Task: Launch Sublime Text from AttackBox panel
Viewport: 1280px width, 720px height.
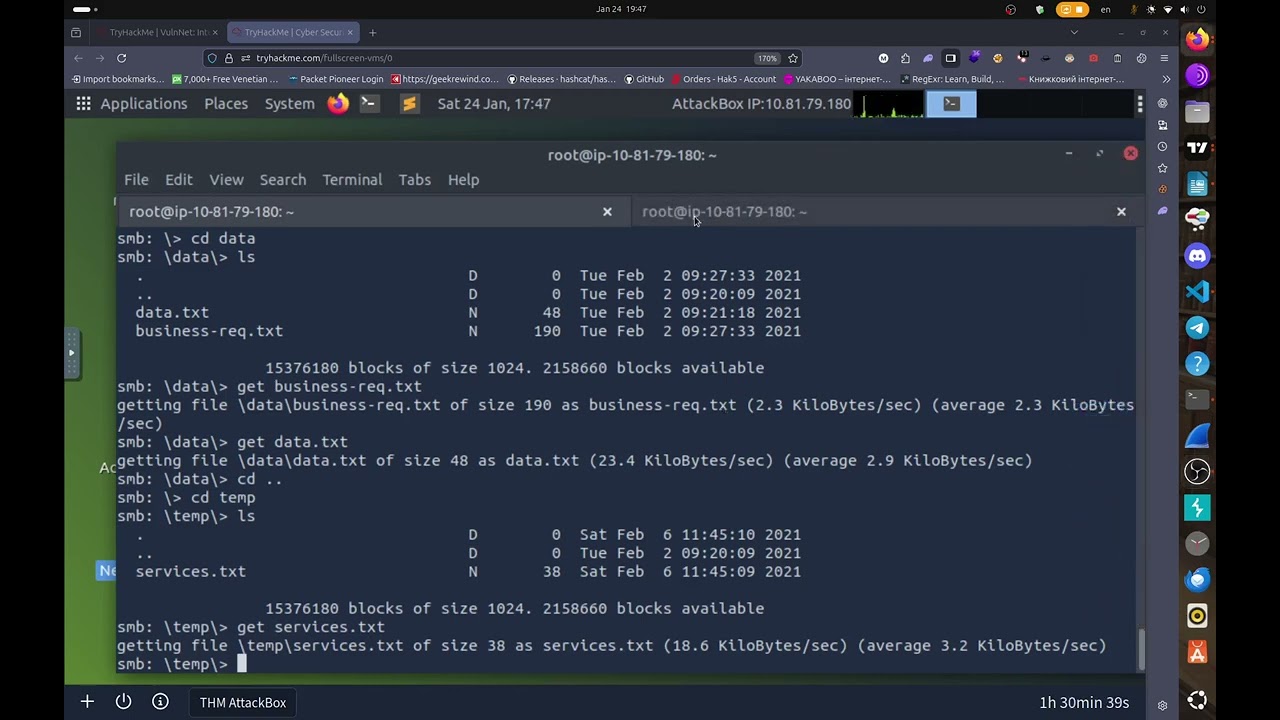Action: (x=408, y=103)
